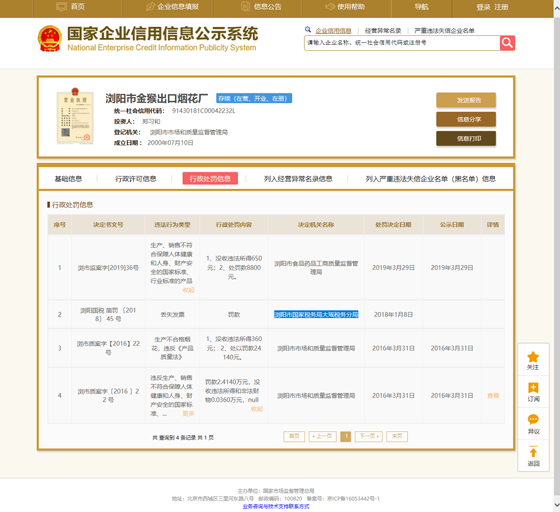Select the 严重违法失信企业名单 search category
Viewport: 560px width, 512px height.
[444, 30]
